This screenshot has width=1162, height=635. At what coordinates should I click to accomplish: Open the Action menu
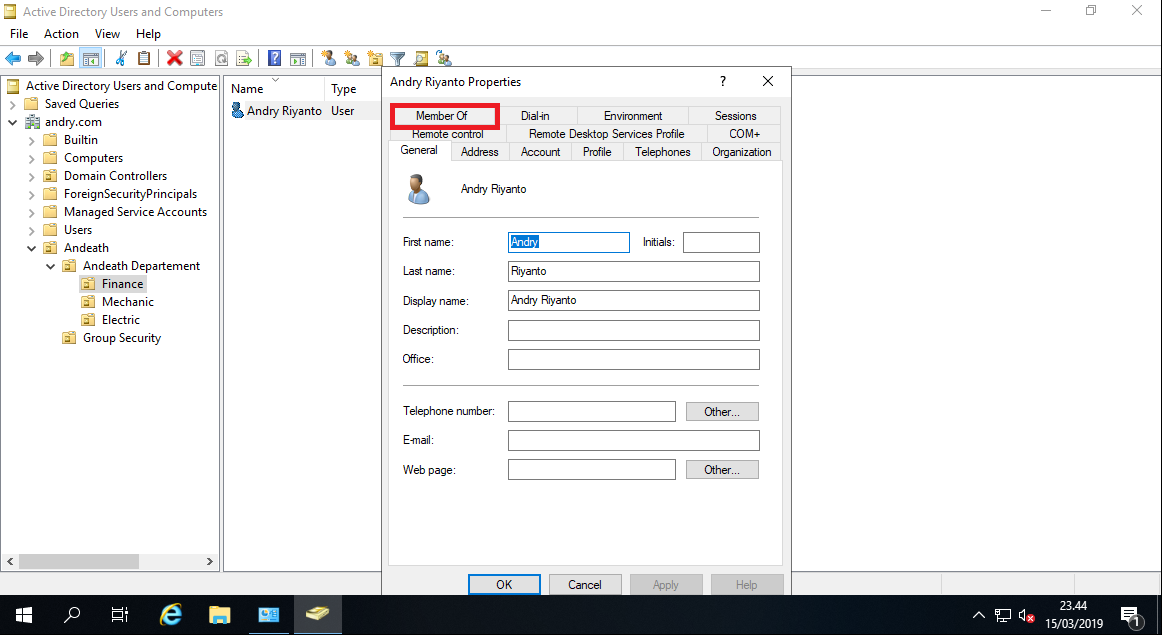61,33
